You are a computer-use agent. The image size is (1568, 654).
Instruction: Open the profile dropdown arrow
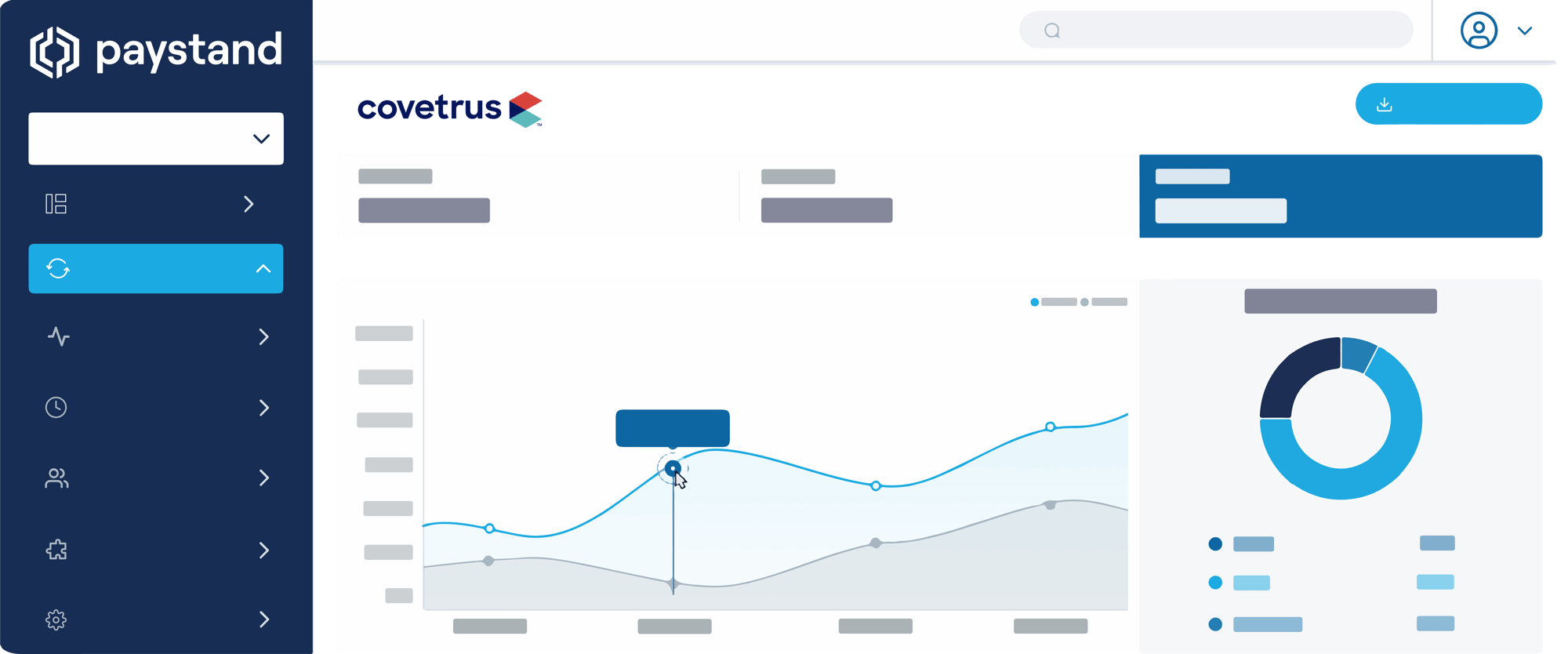coord(1524,31)
